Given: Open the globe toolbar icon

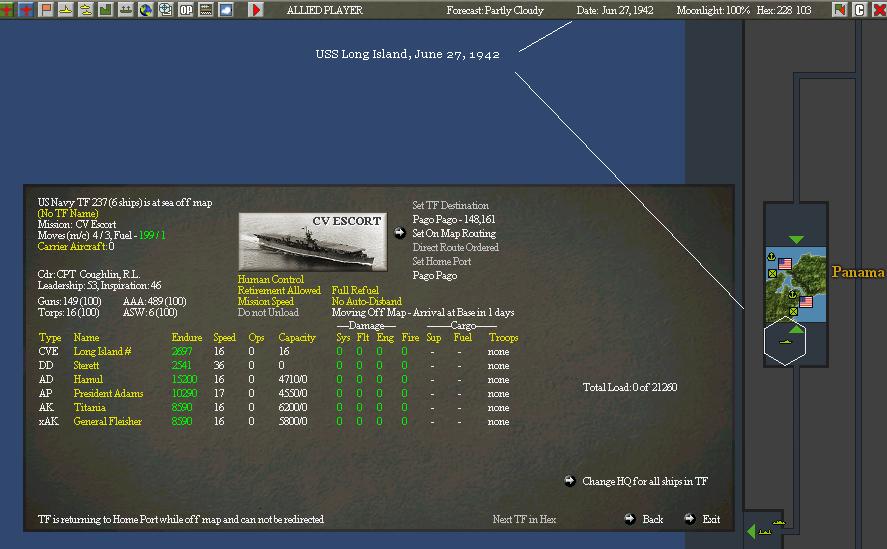Looking at the screenshot, I should (x=145, y=9).
